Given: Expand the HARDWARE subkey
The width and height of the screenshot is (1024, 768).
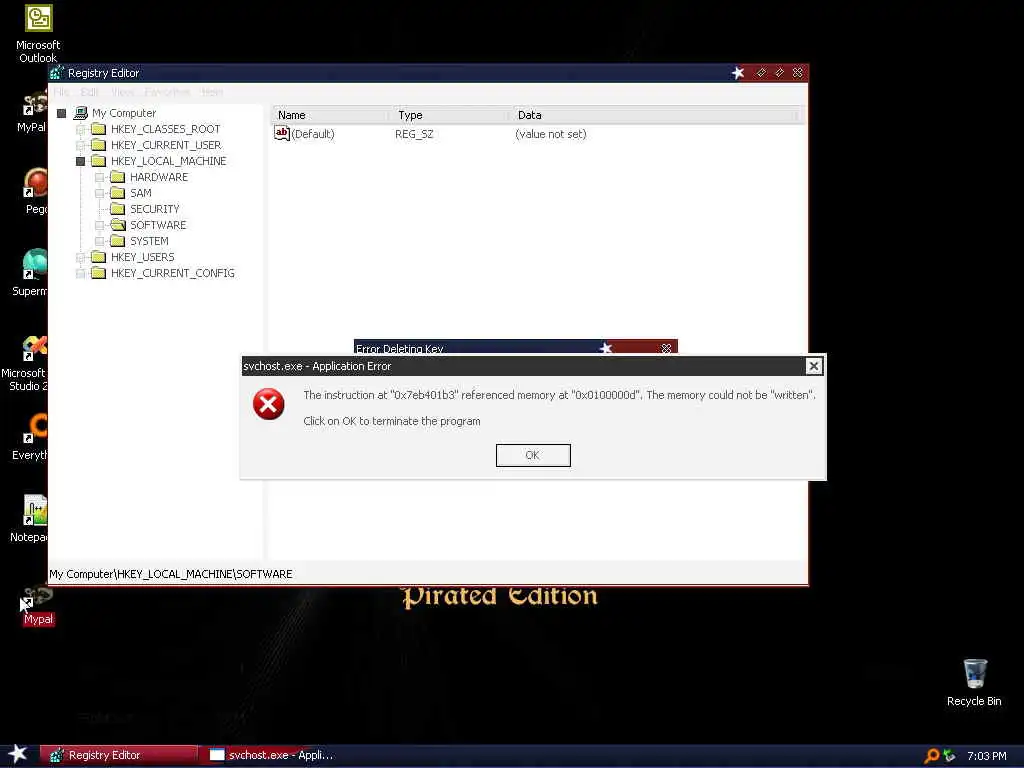Looking at the screenshot, I should [x=99, y=177].
